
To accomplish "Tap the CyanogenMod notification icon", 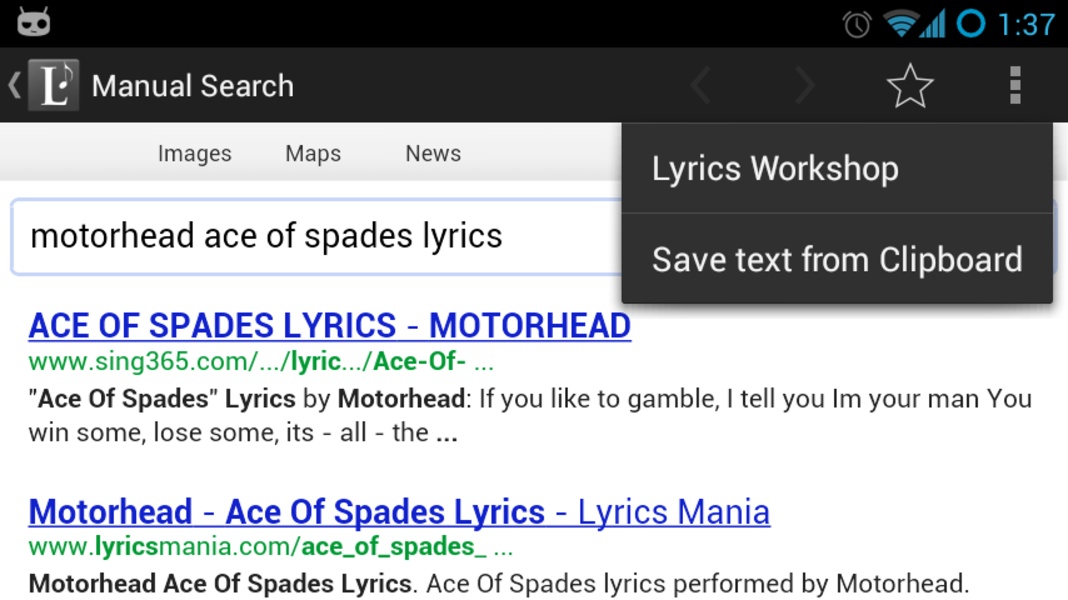I will pos(33,22).
